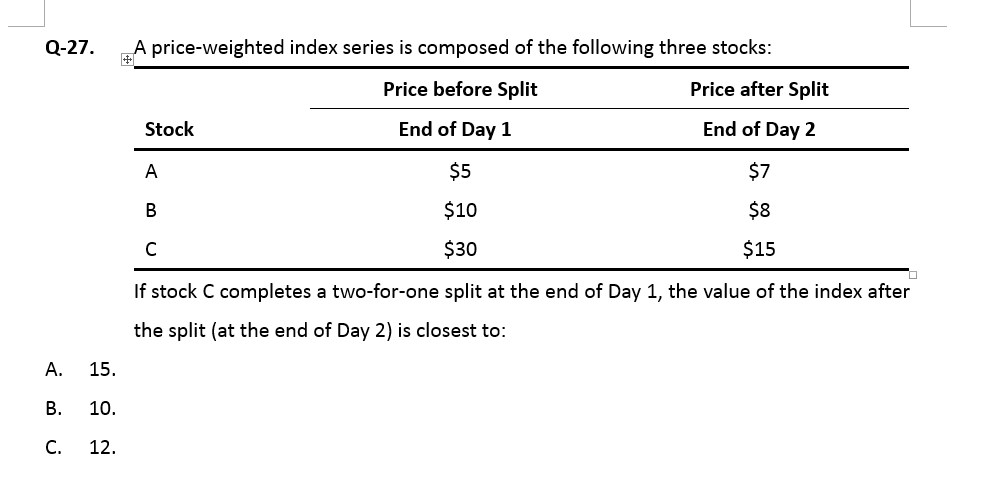
Task: Choose answer option C, 12
Action: coord(101,447)
